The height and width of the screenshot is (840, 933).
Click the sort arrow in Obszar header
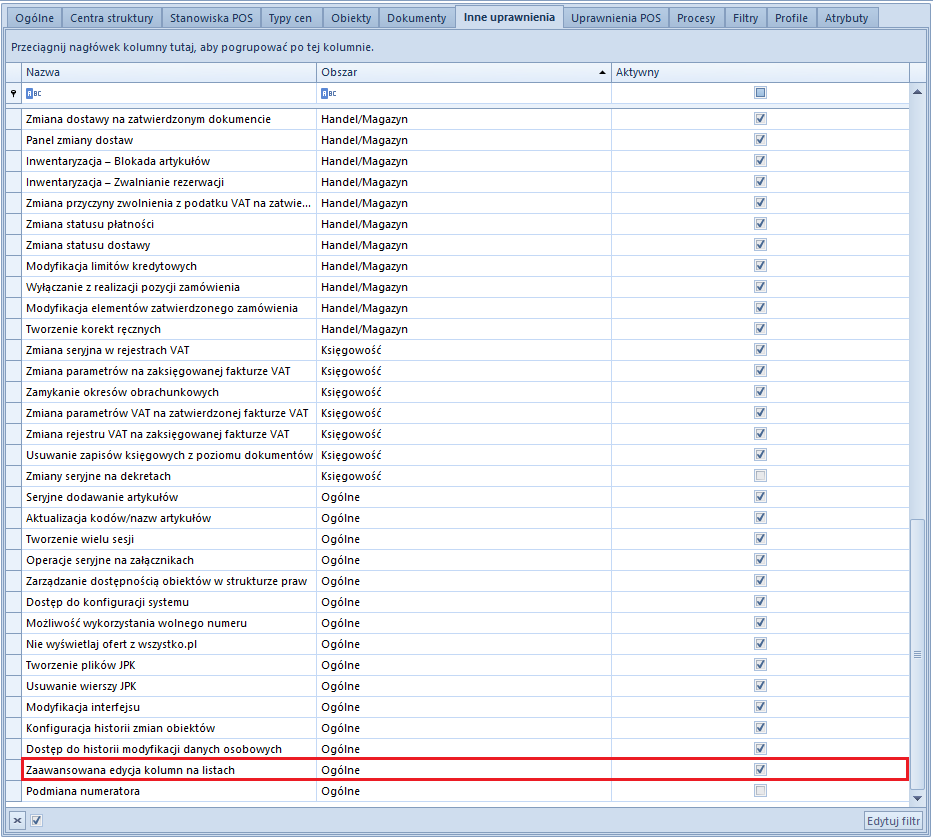[x=602, y=73]
